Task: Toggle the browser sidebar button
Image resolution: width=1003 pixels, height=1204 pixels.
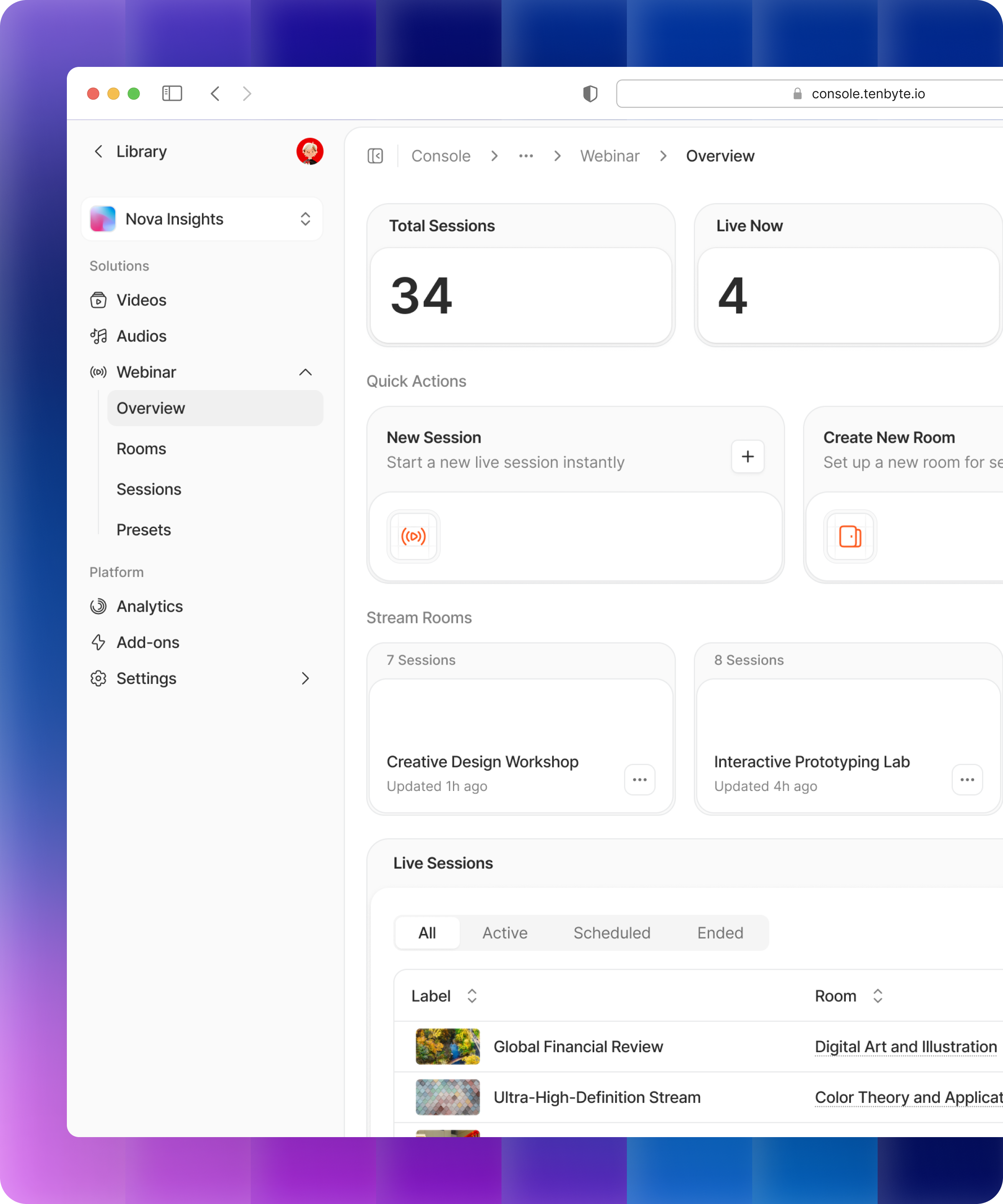Action: point(172,94)
